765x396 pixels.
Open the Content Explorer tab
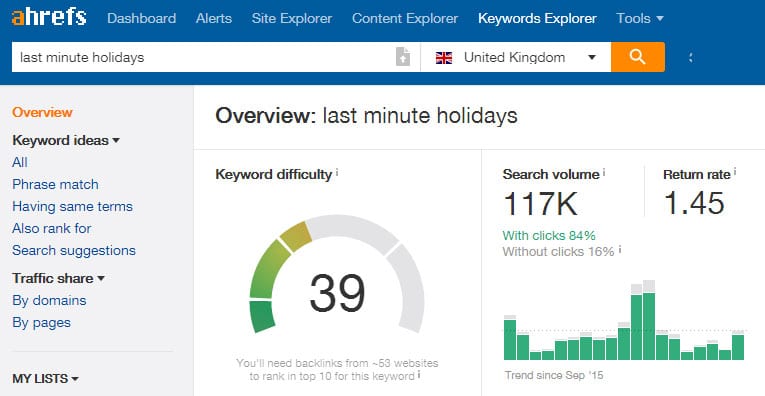(405, 19)
